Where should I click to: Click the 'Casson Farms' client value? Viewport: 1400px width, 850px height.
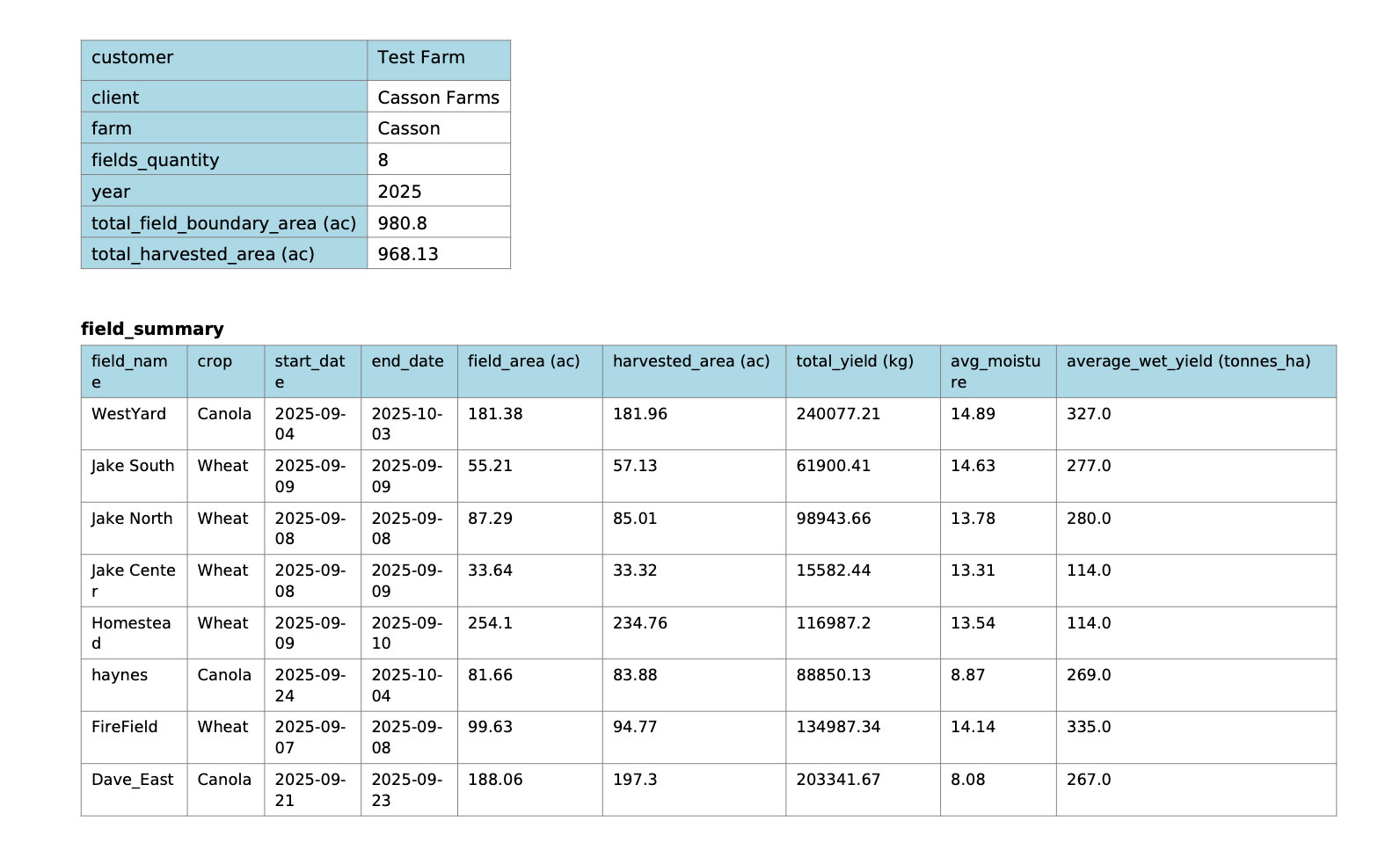439,97
